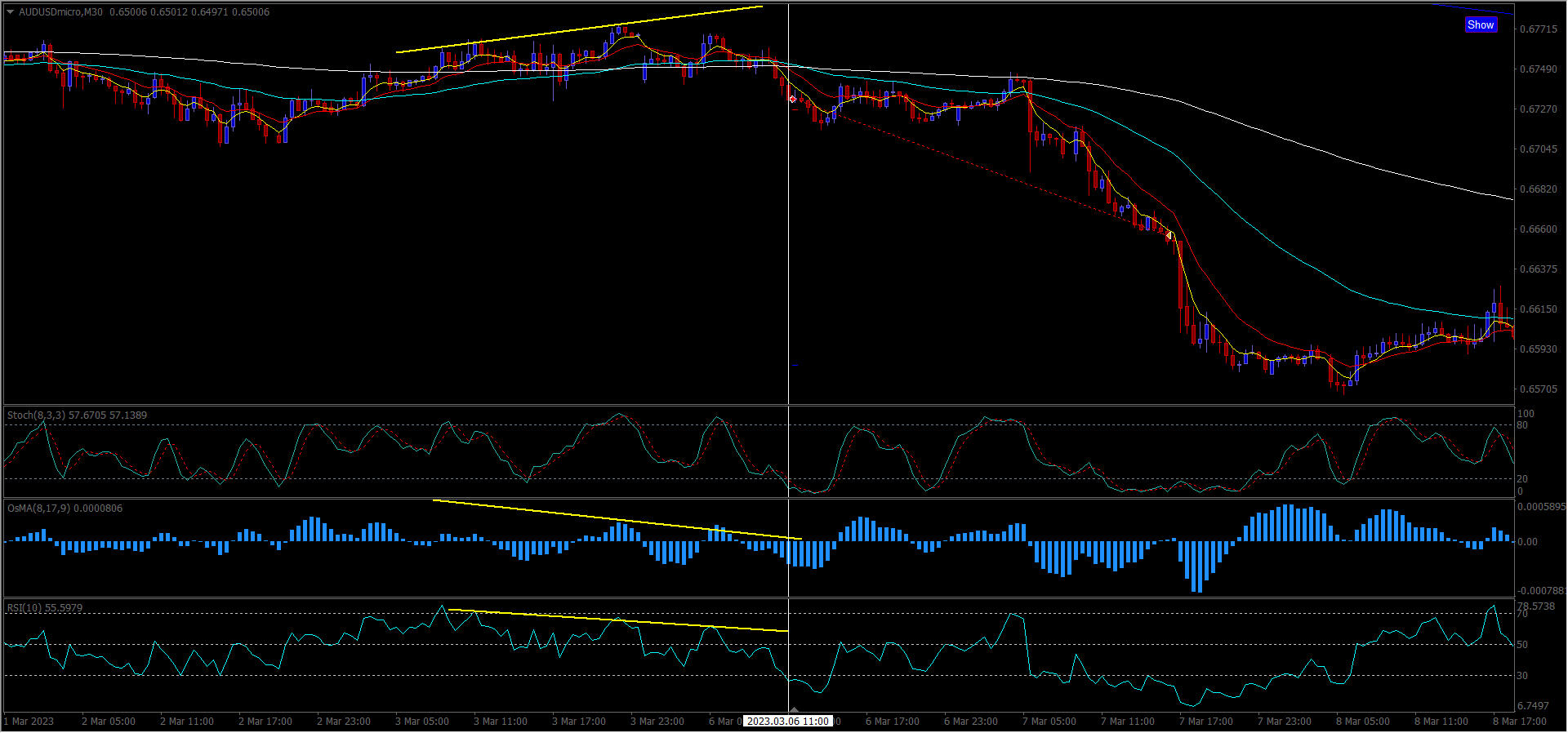Select the blue line at top right corner
Image resolution: width=1568 pixels, height=733 pixels.
coord(1474,10)
